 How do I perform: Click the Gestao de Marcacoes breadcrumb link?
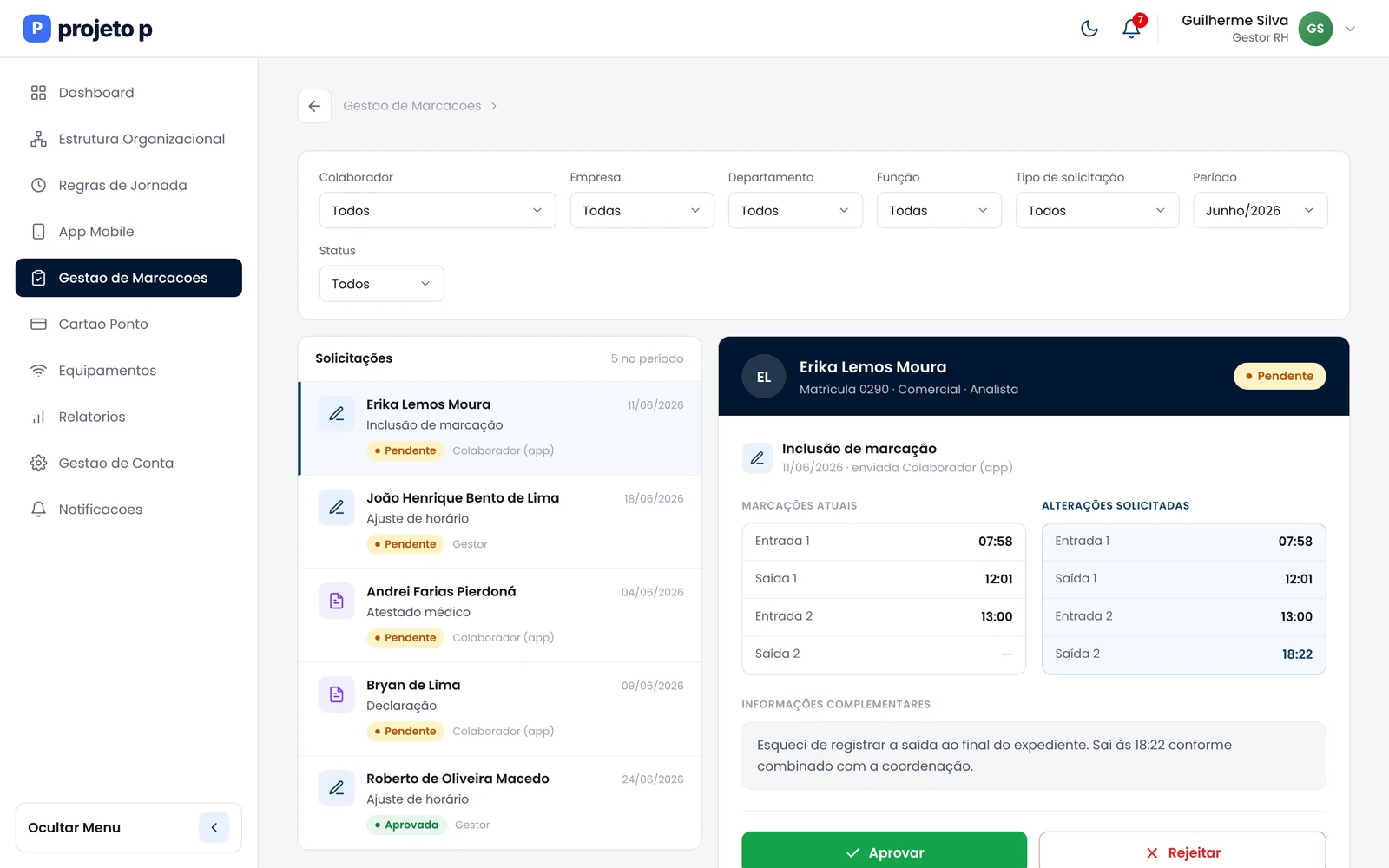(x=411, y=106)
